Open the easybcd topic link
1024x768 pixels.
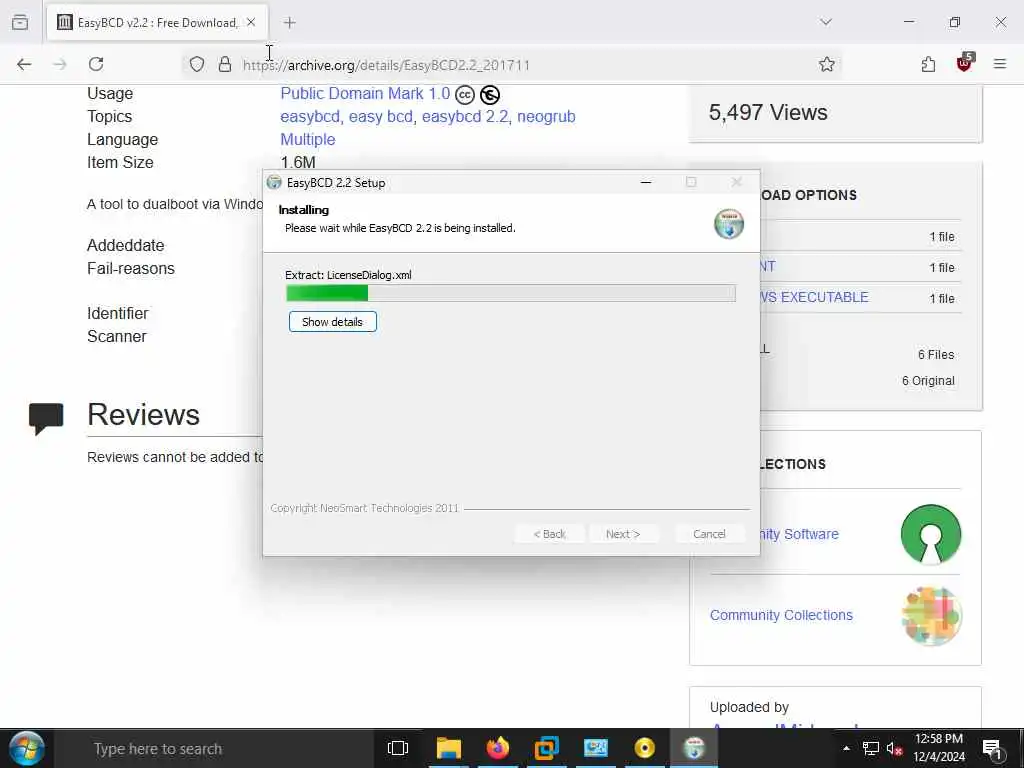pyautogui.click(x=310, y=116)
